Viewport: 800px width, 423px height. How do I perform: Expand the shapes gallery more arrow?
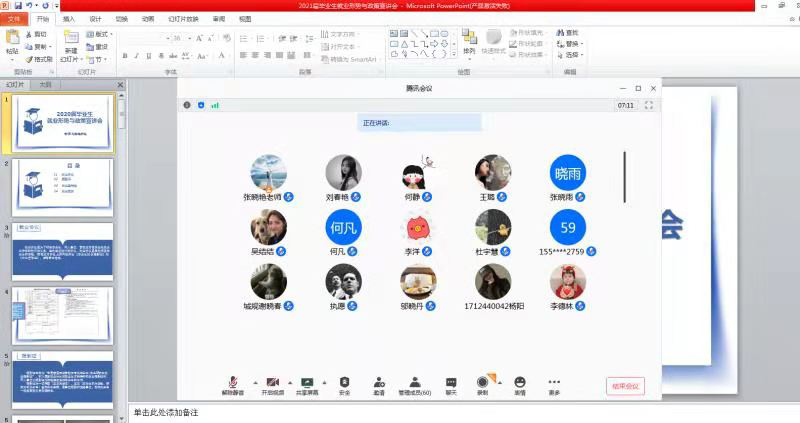tap(454, 54)
